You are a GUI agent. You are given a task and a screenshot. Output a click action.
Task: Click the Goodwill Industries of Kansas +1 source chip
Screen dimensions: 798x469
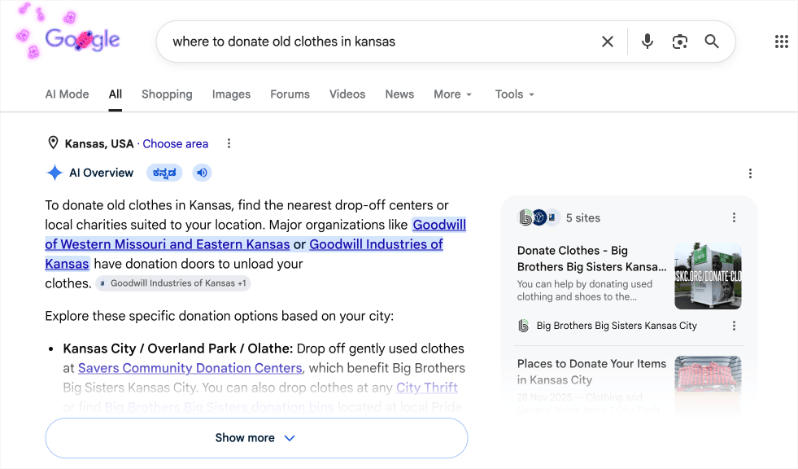[x=173, y=283]
